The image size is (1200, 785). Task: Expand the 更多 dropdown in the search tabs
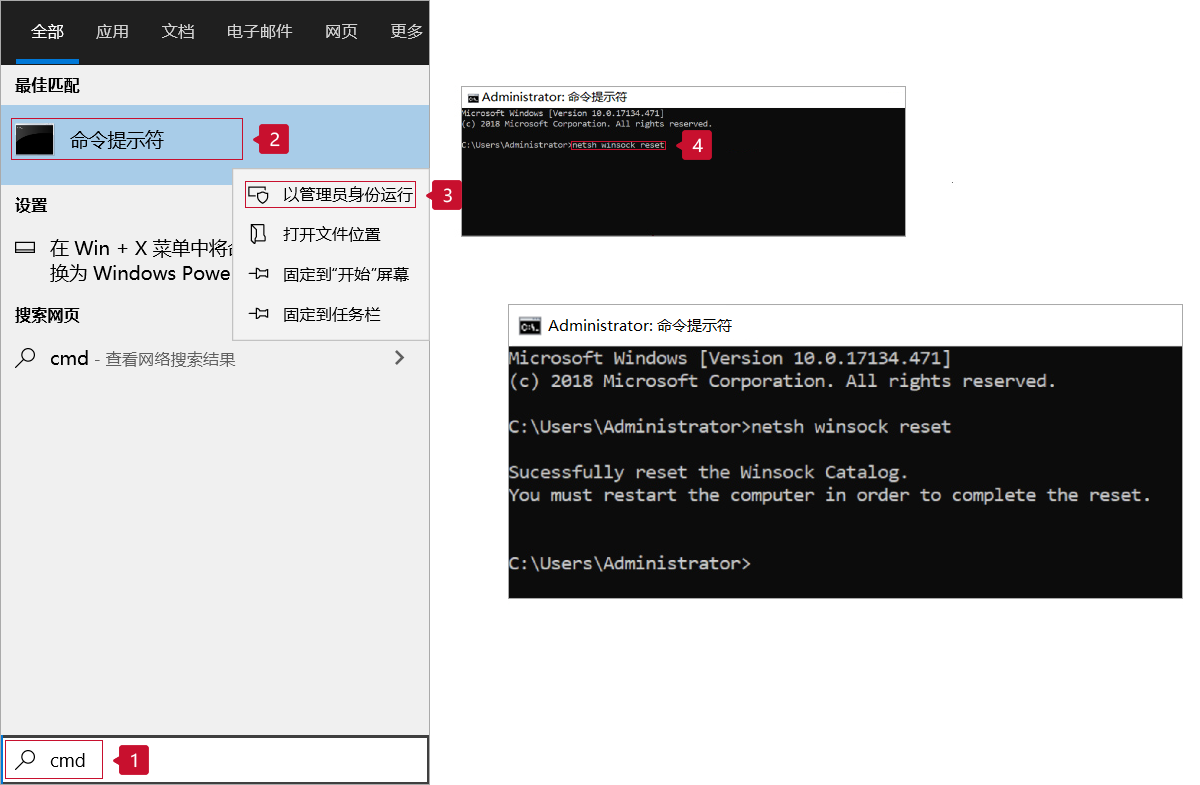[407, 31]
